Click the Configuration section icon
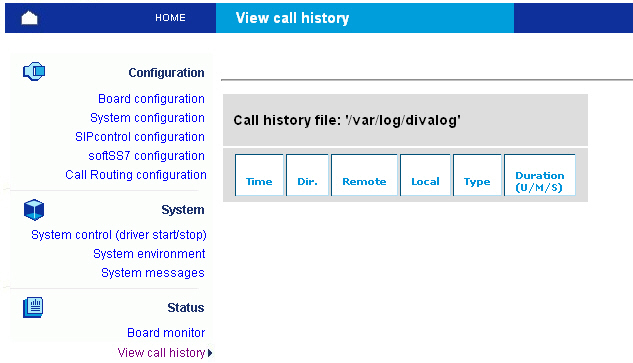This screenshot has height=363, width=633. coord(34,72)
